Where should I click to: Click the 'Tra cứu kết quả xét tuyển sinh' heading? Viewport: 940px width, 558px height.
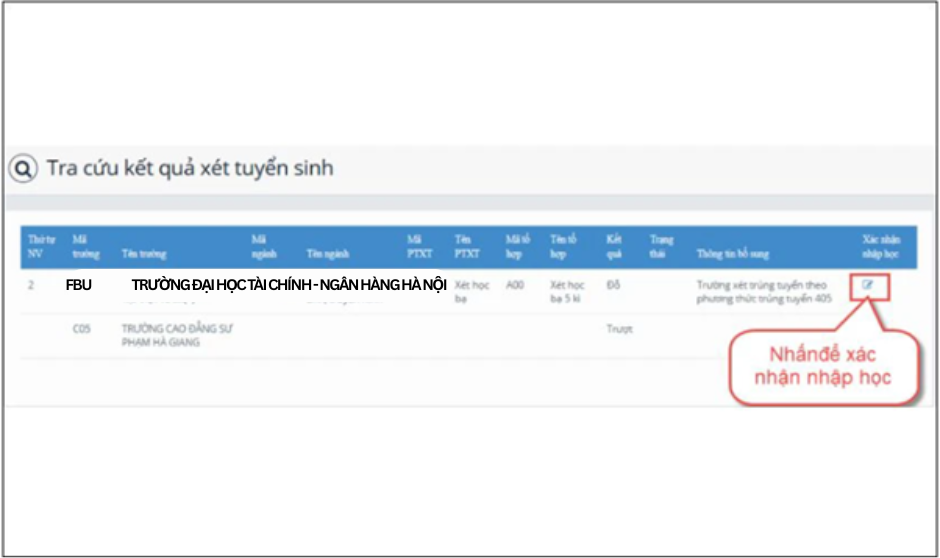click(x=189, y=168)
